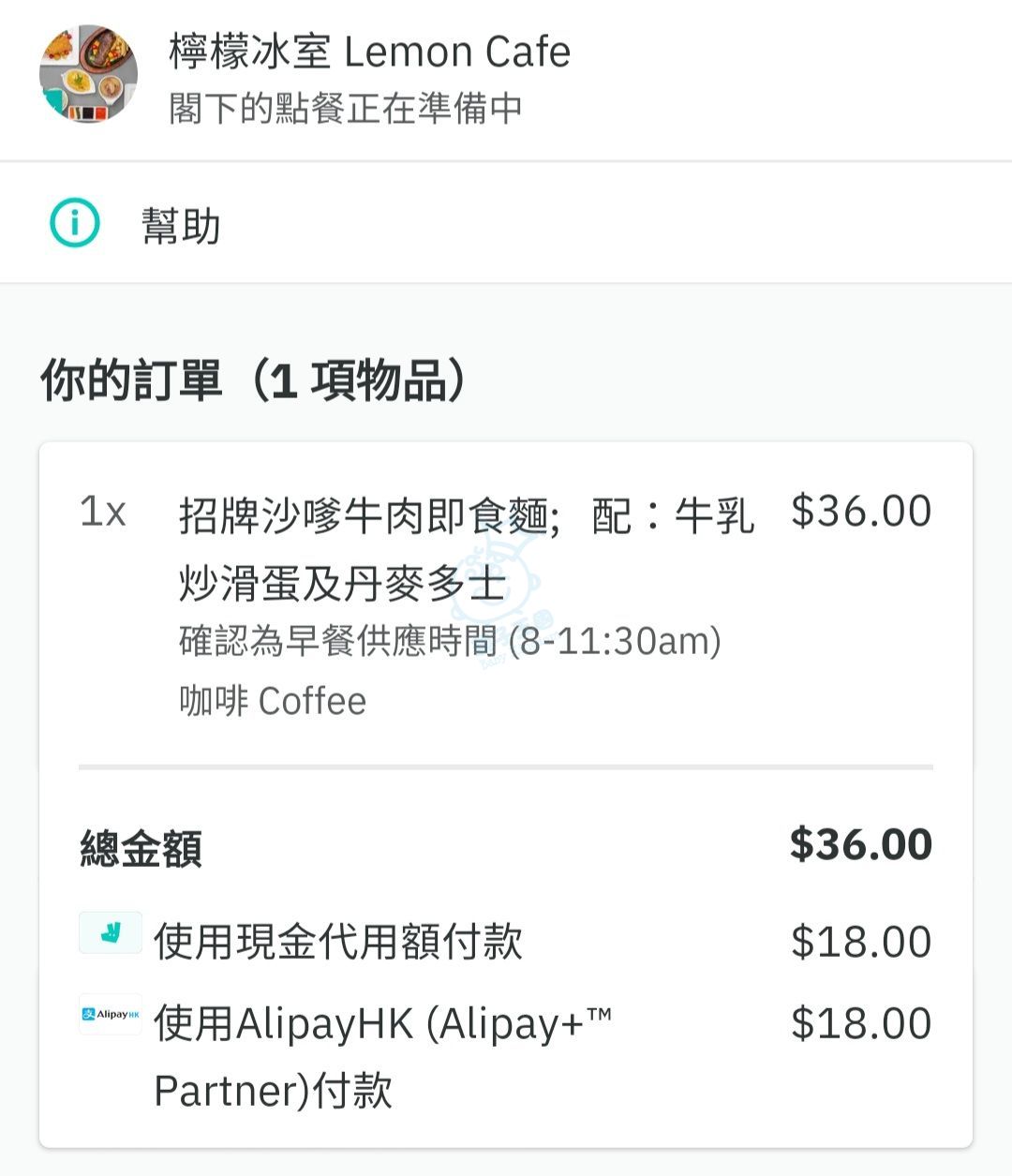Tap the order status text 閣下的點餐正在準備中
Image resolution: width=1012 pixels, height=1176 pixels.
346,109
